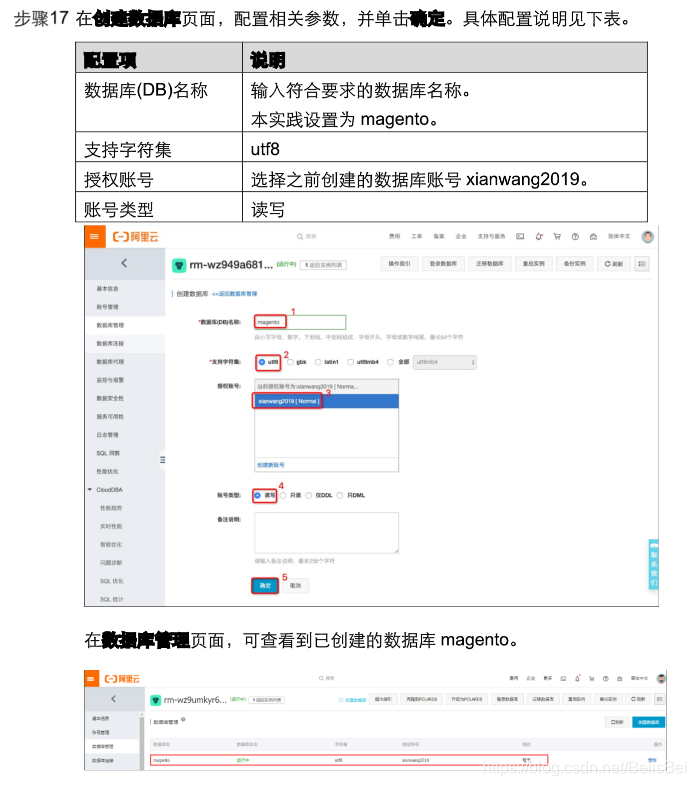Image resolution: width=696 pixels, height=786 pixels.
Task: Click 备份实例 button on create-database page
Action: [x=575, y=264]
